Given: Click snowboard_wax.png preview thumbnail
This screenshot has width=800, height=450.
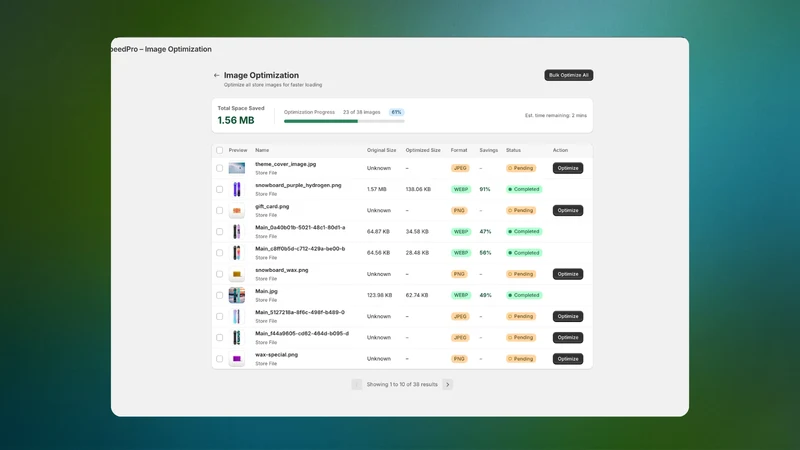Looking at the screenshot, I should (x=237, y=274).
